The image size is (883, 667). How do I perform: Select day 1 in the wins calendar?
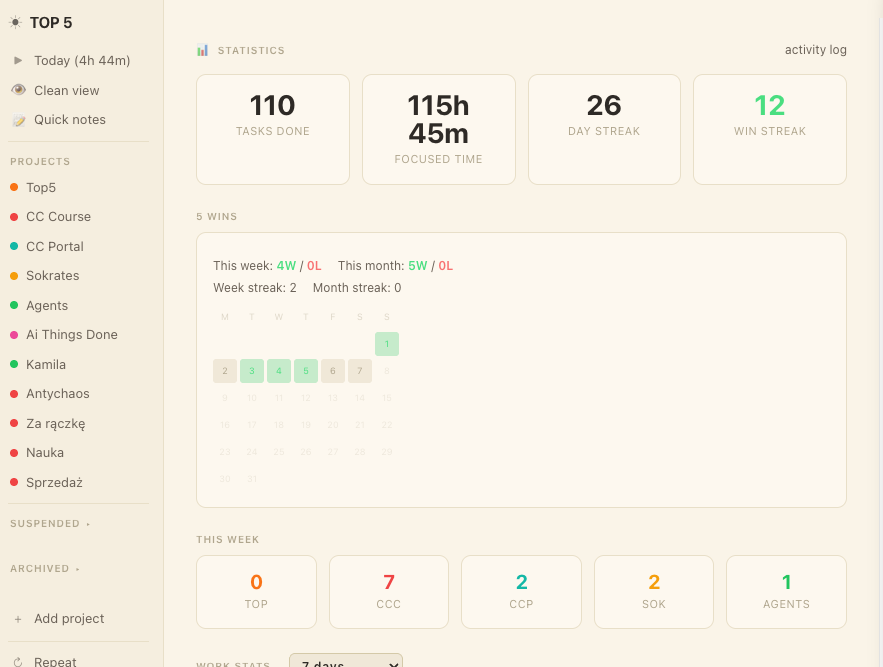point(387,344)
